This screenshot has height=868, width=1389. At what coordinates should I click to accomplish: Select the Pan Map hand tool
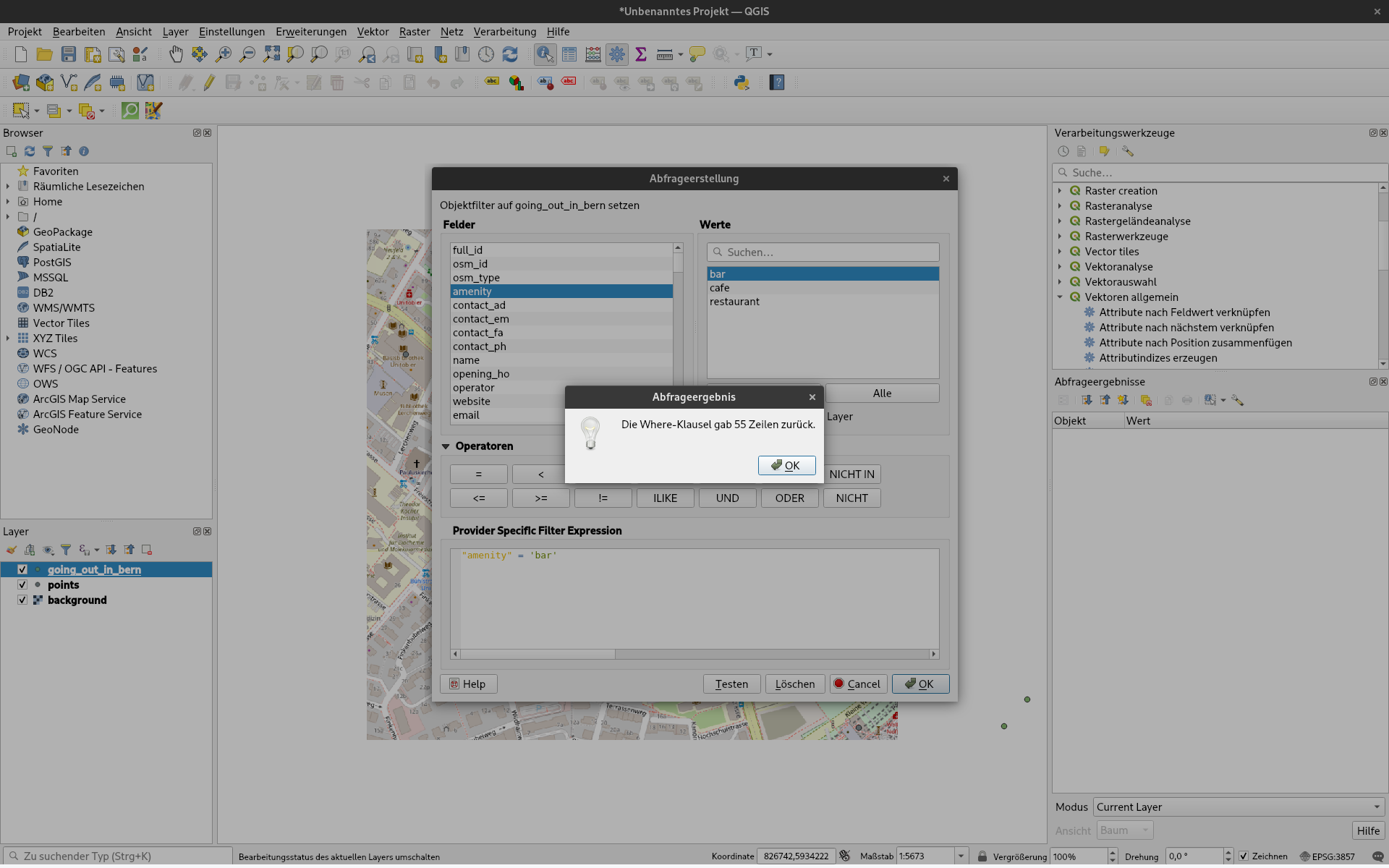176,54
